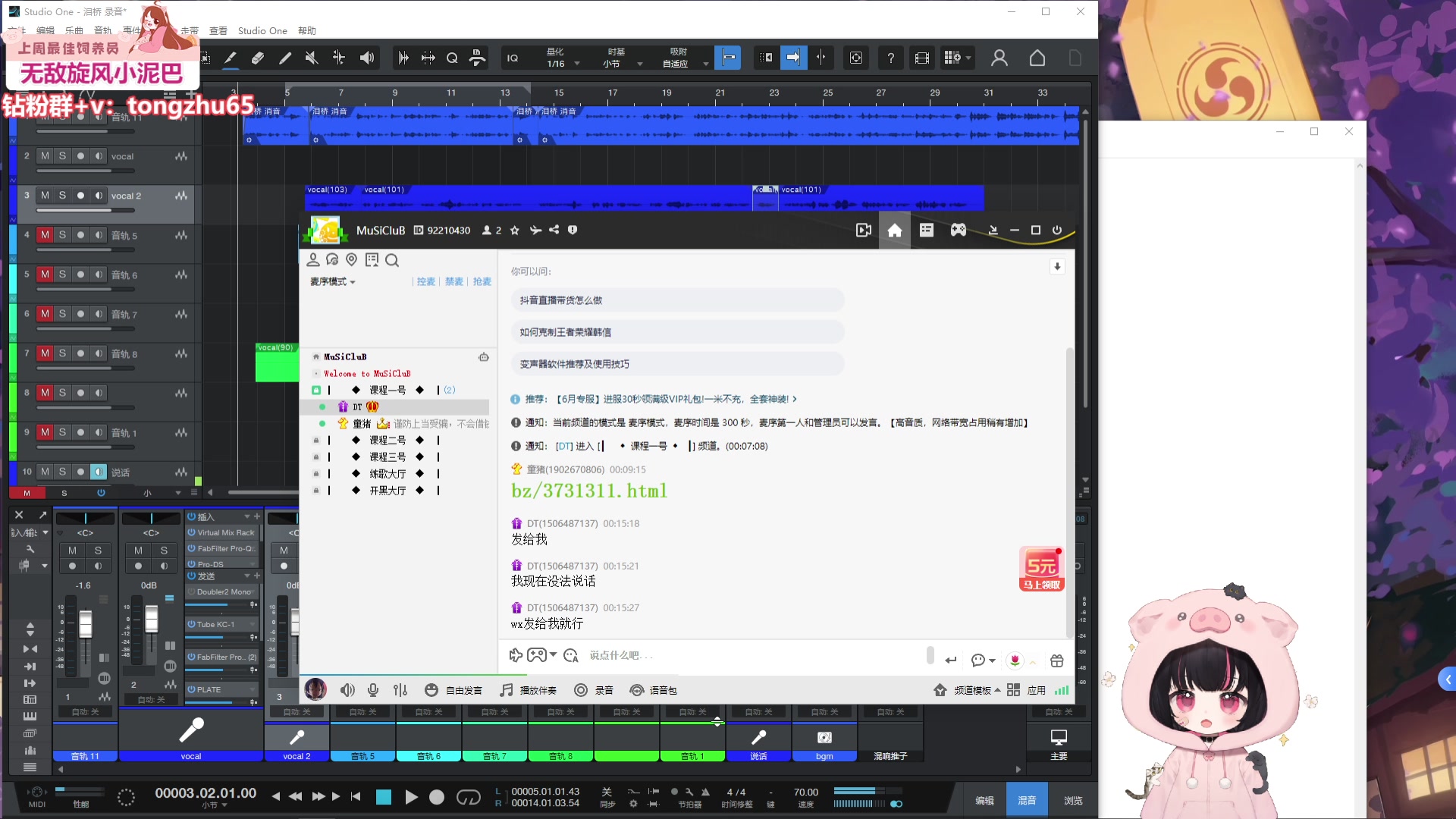
Task: Click the 抖音直播带货怎么做 suggestion
Action: 677,300
